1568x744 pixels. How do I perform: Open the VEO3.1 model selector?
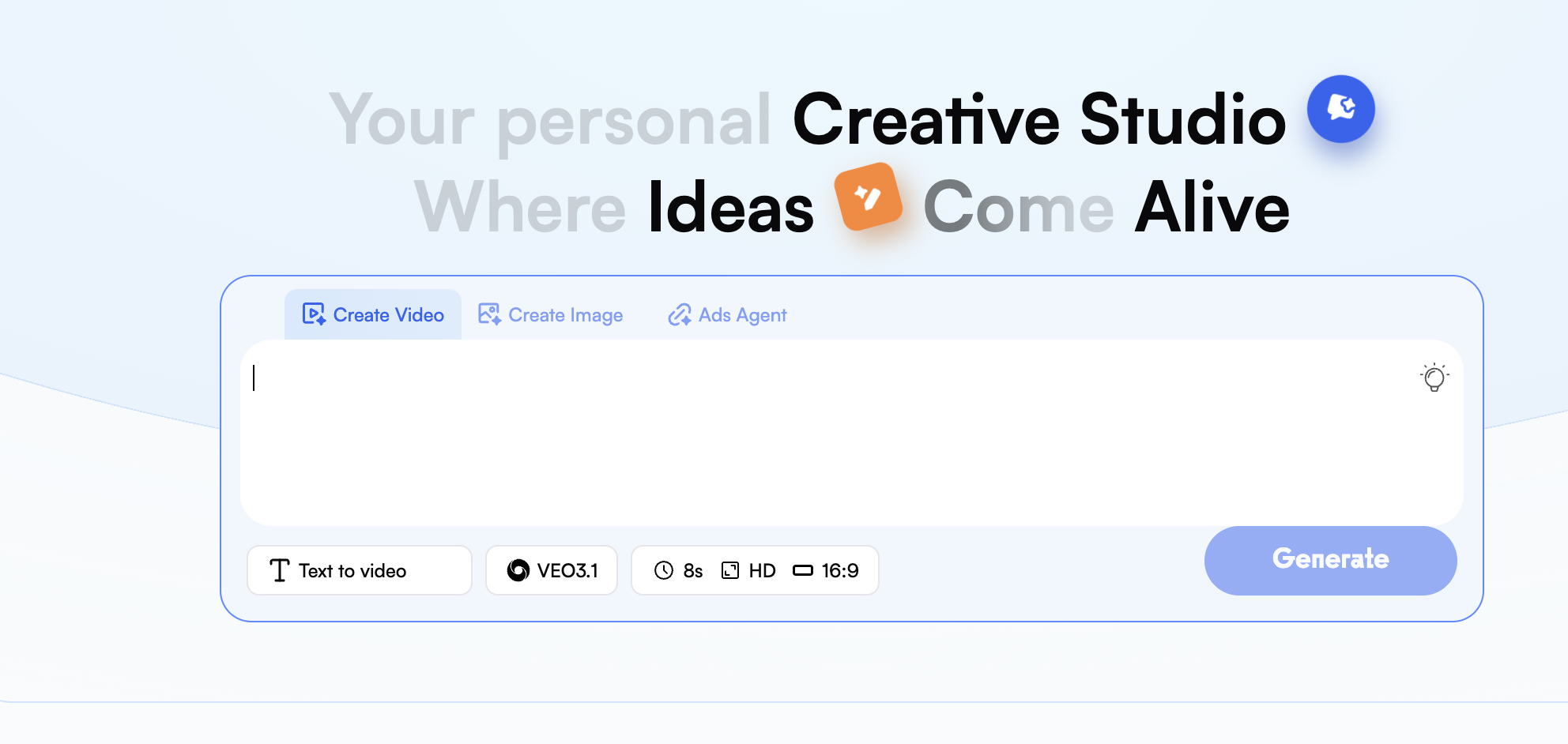pos(551,570)
